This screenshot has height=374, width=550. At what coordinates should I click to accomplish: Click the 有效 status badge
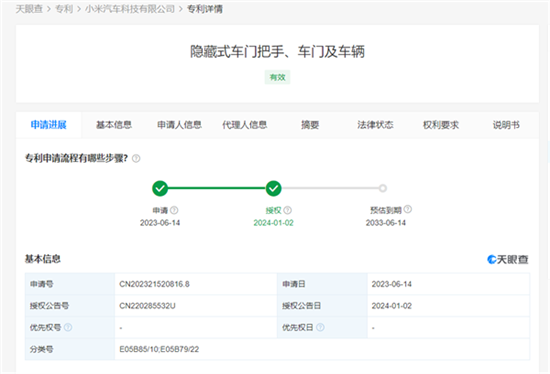[277, 77]
